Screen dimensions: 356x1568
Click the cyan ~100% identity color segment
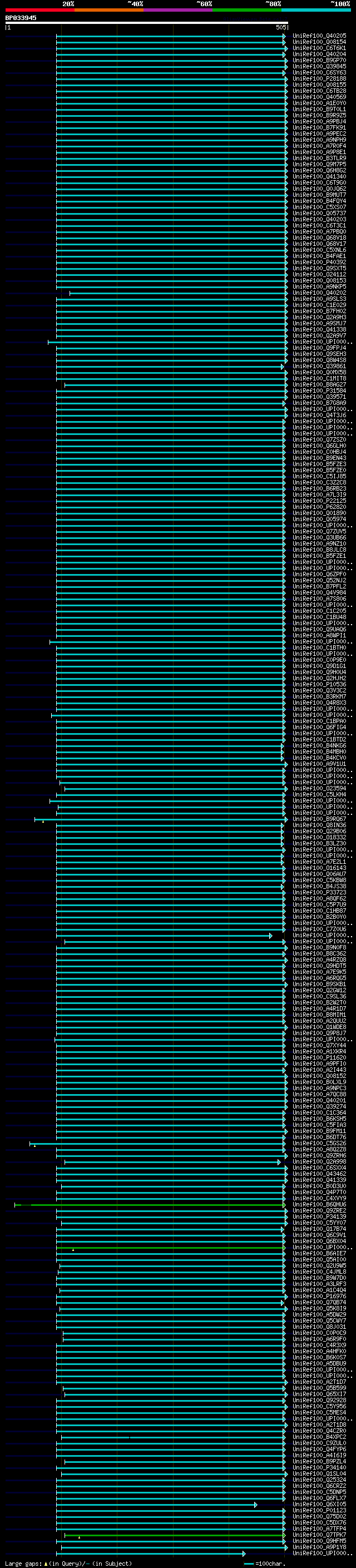tap(316, 10)
